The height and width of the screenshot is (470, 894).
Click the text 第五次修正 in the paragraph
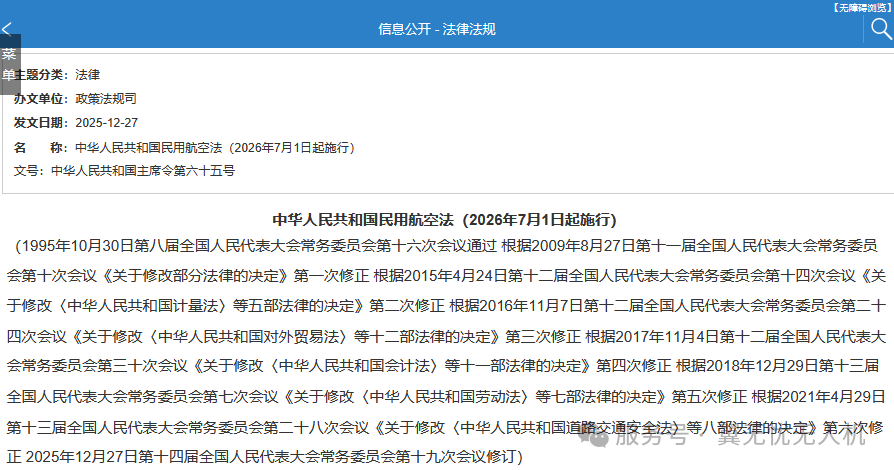[x=709, y=396]
